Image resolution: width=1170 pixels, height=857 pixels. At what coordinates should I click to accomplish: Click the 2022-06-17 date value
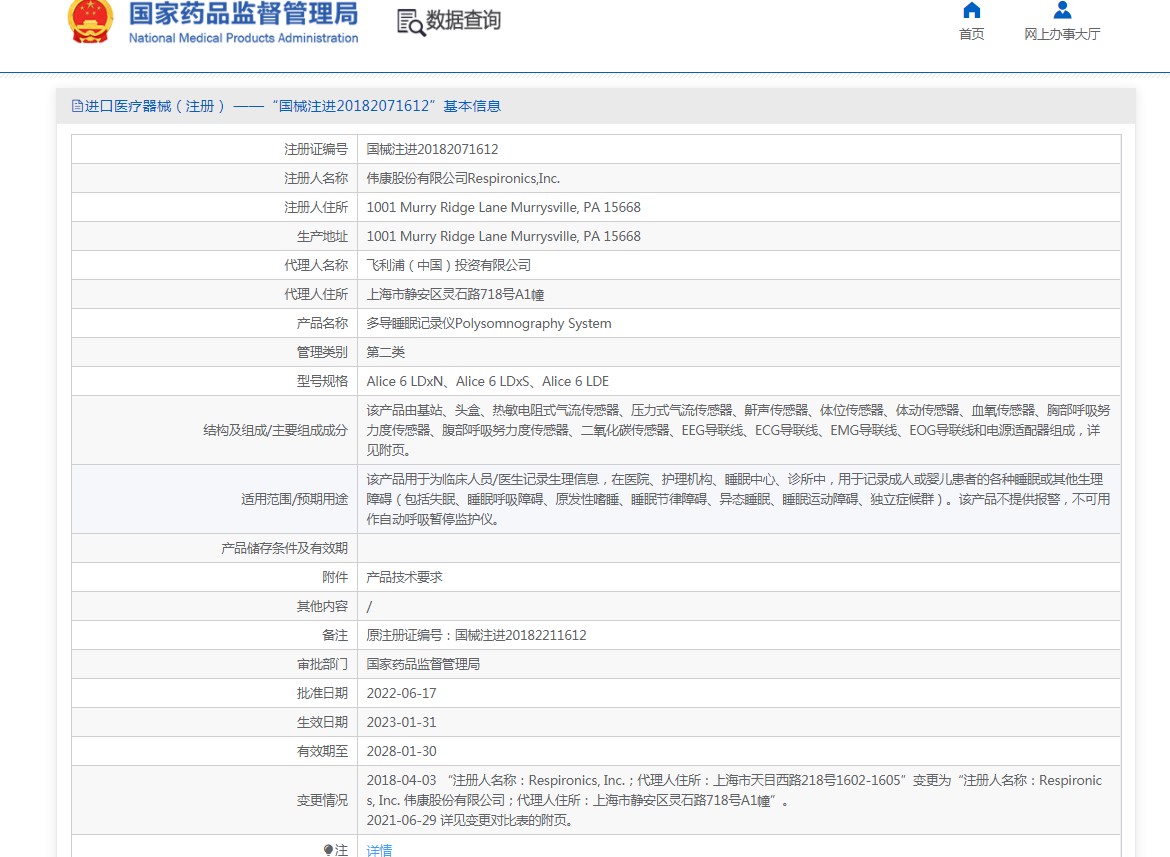401,694
